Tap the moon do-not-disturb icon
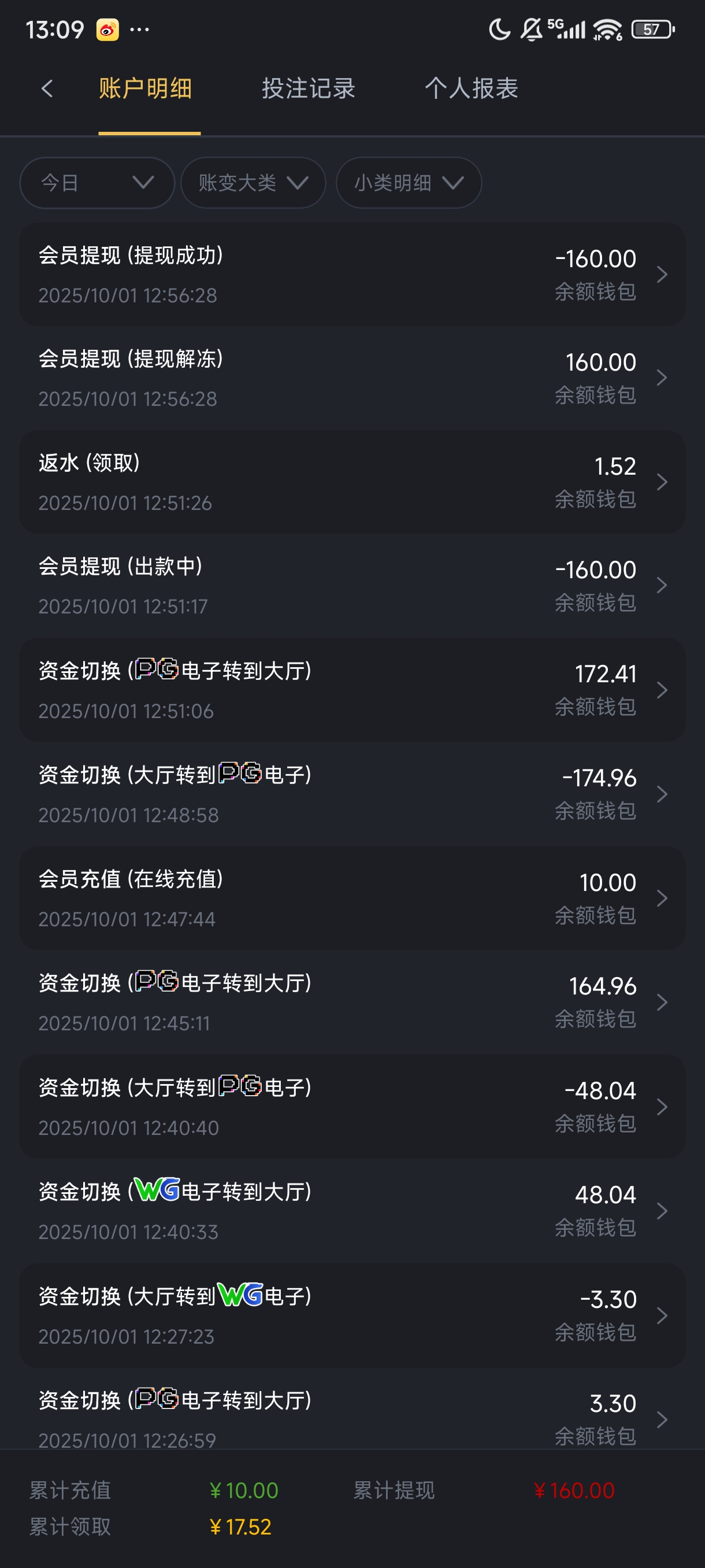 click(x=499, y=29)
